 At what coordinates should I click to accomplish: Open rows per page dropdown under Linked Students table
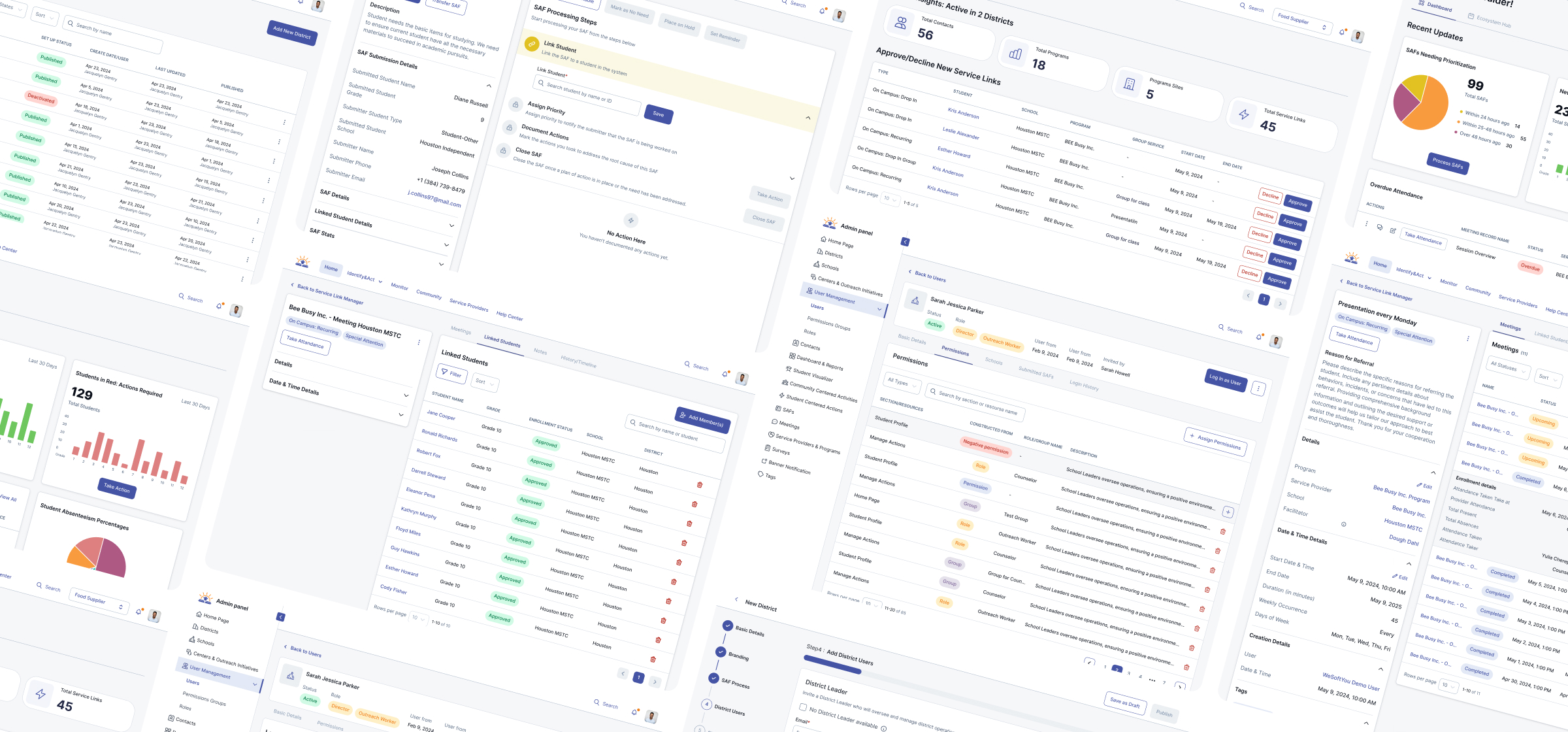419,618
